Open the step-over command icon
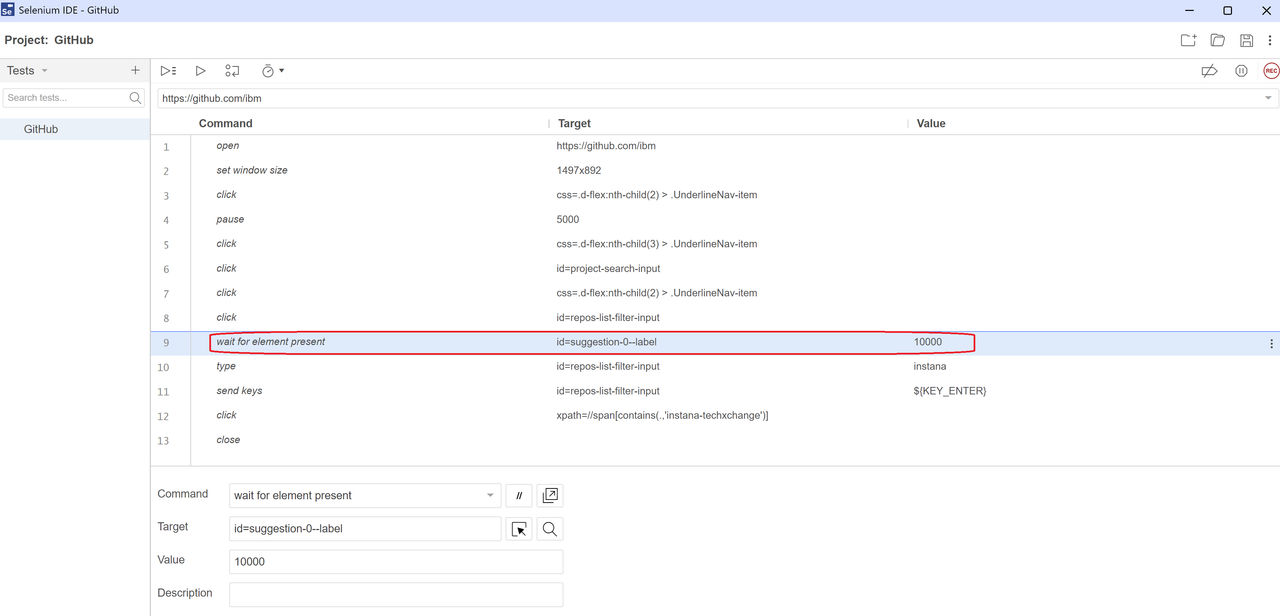 tap(232, 71)
